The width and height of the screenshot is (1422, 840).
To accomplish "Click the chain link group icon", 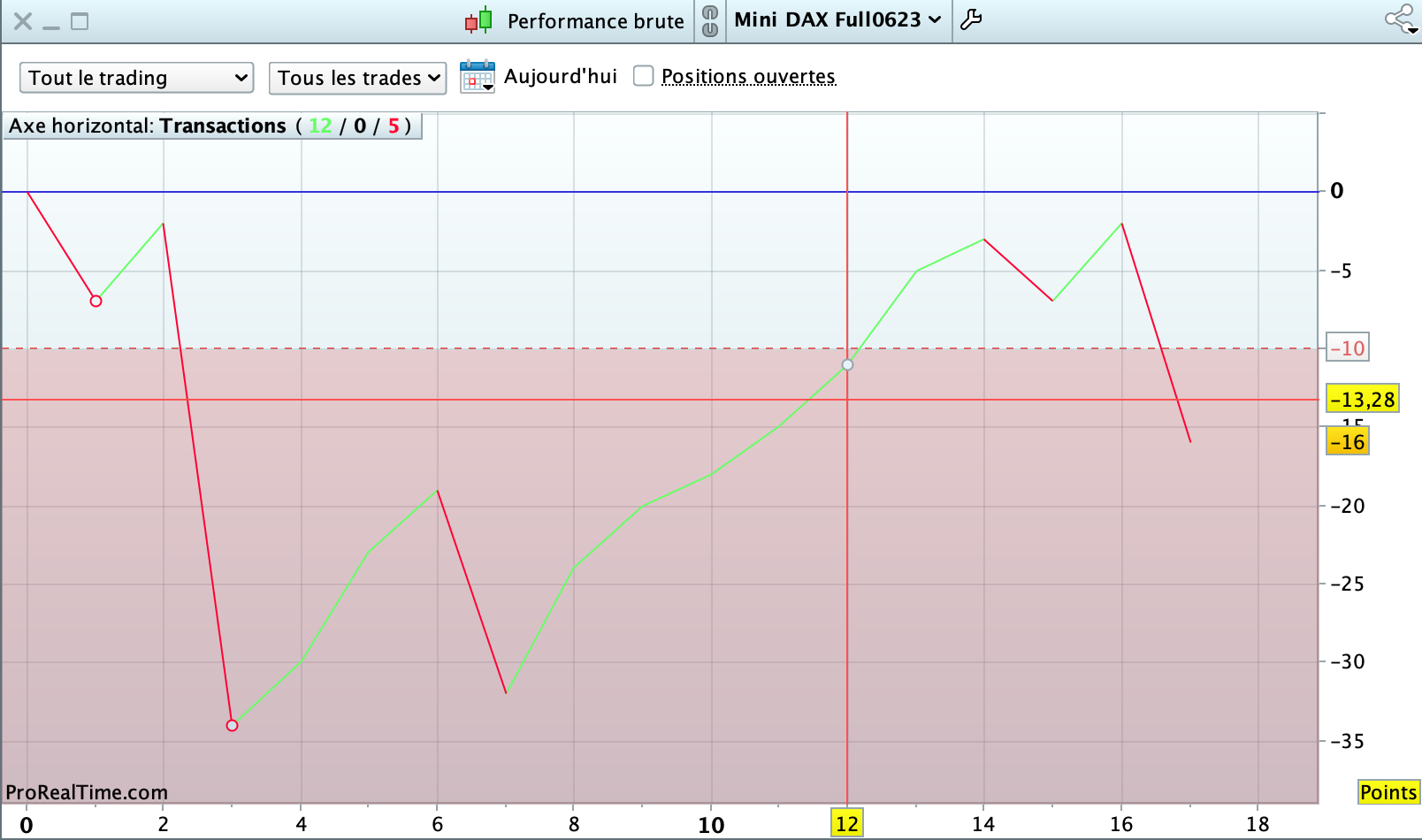I will coord(710,20).
